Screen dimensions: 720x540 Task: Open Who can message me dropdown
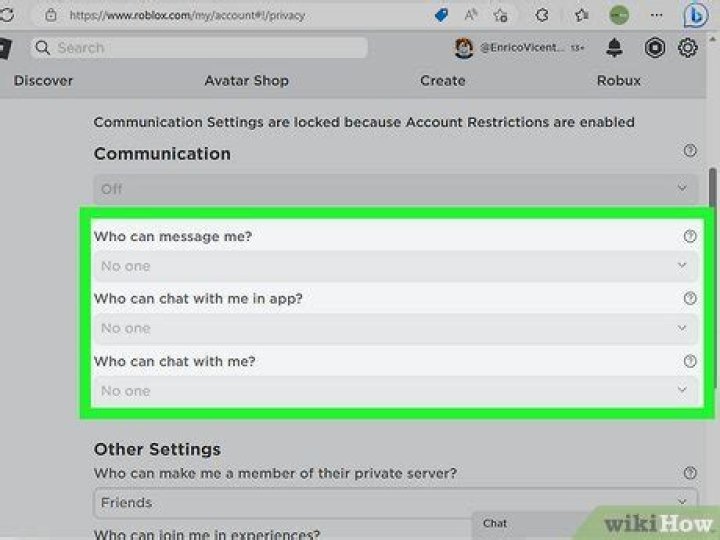tap(395, 266)
